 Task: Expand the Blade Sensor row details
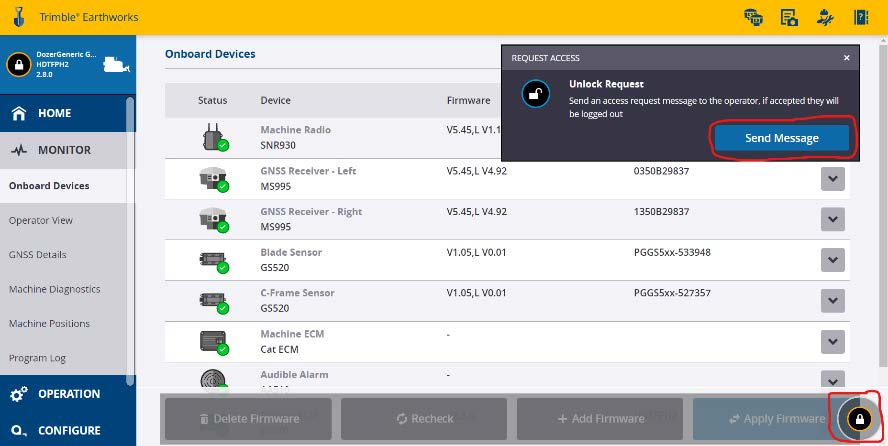(x=832, y=260)
